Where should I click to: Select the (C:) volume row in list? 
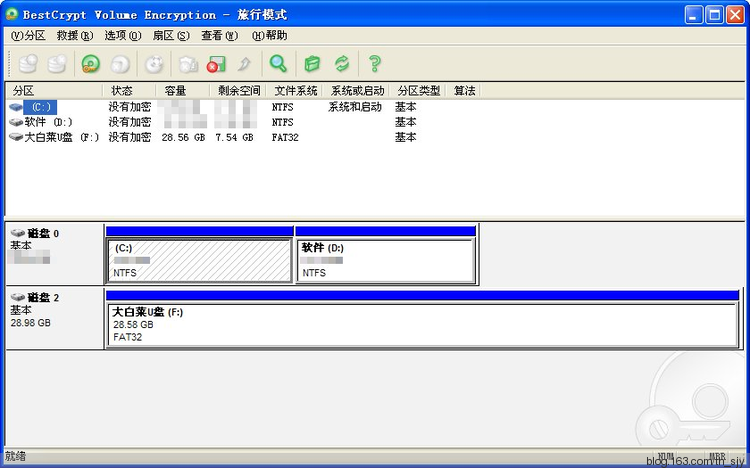(x=42, y=106)
